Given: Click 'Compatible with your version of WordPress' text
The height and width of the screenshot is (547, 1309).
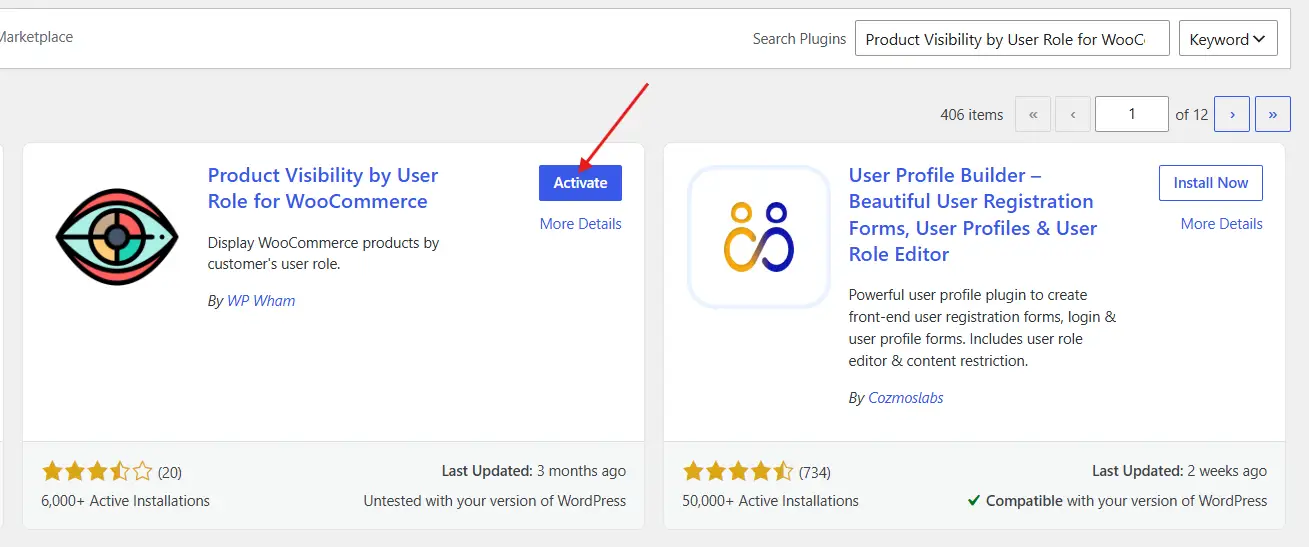Looking at the screenshot, I should [1126, 500].
